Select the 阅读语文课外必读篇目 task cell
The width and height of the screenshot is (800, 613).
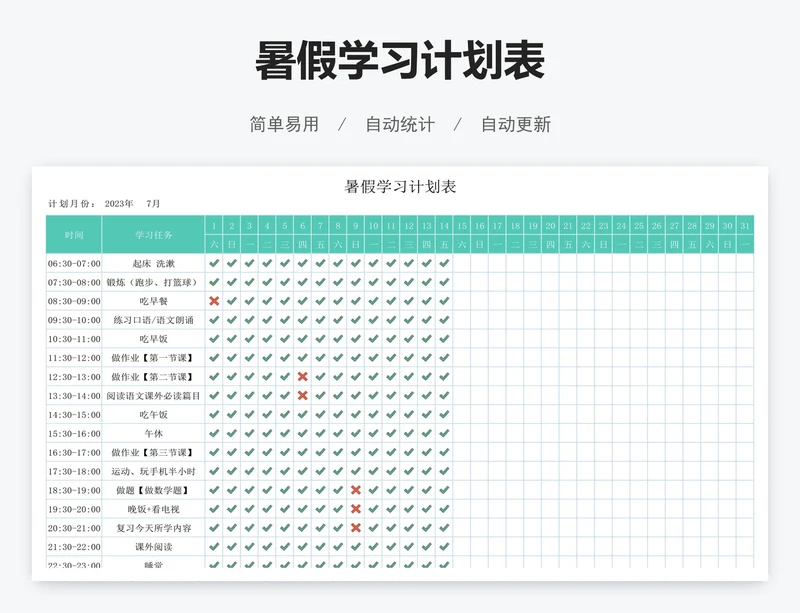(154, 396)
